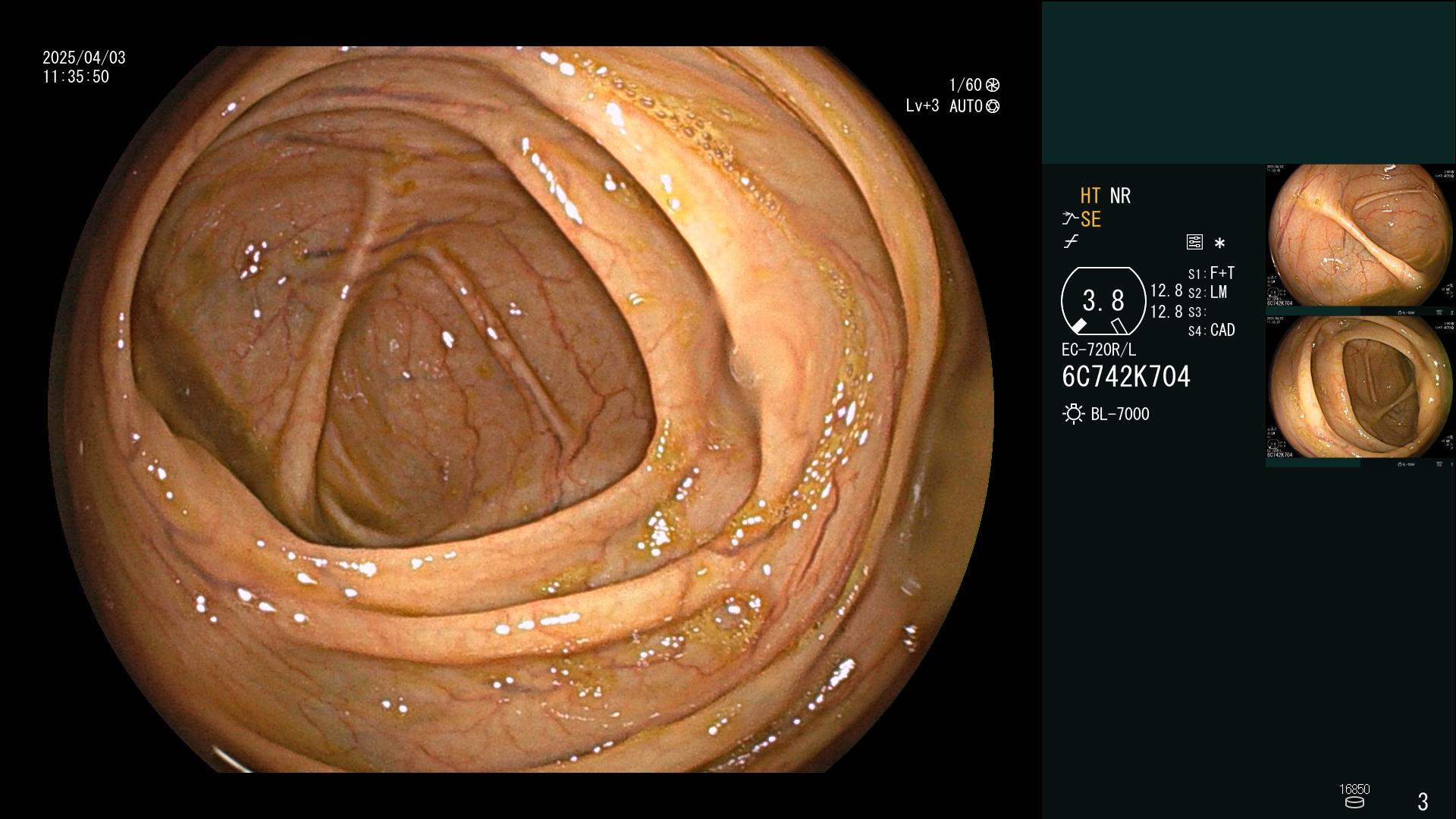Click the curve icon below the SE label
The width and height of the screenshot is (1456, 819).
[x=1071, y=242]
